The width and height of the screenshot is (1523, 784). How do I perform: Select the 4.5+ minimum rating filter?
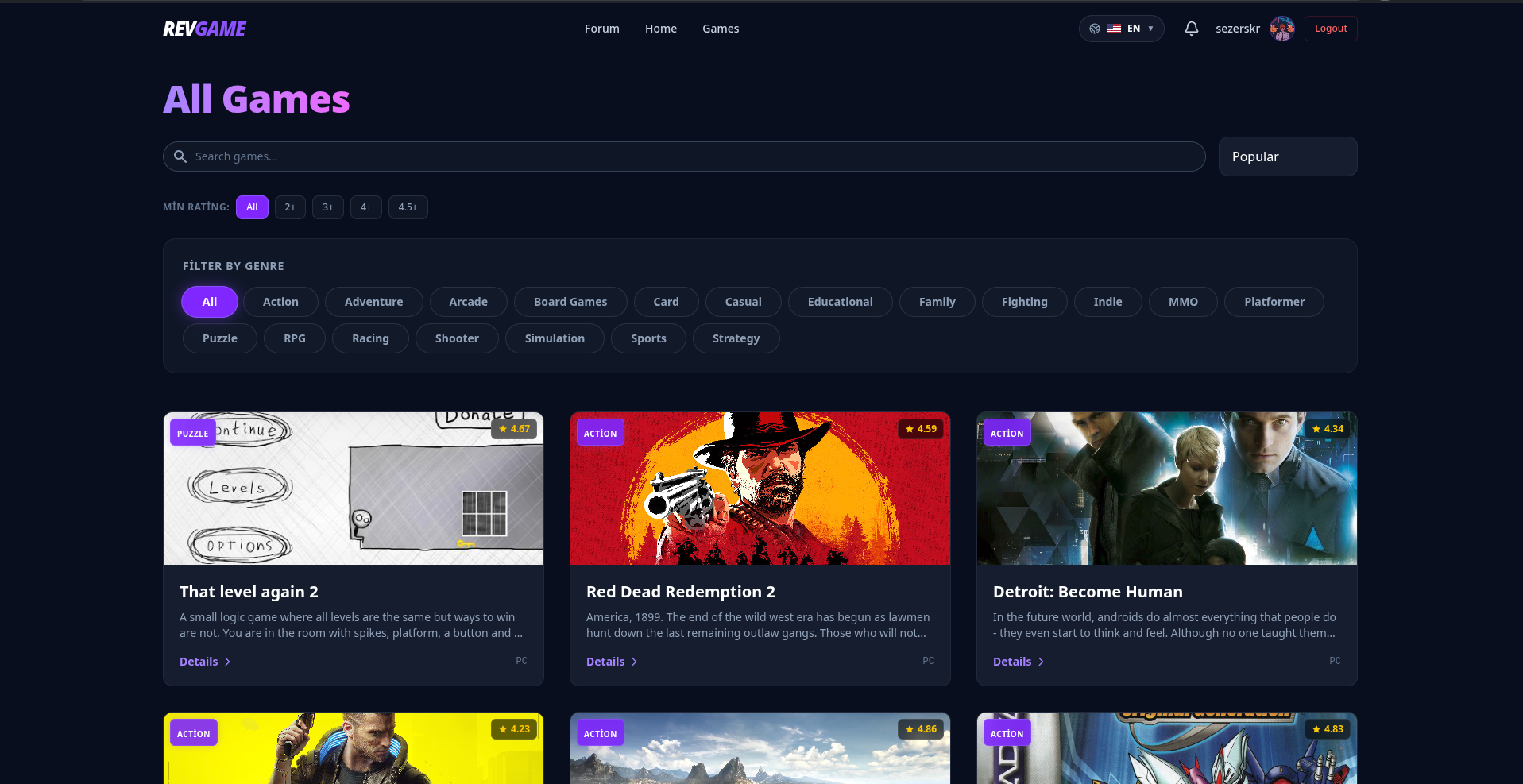tap(408, 207)
